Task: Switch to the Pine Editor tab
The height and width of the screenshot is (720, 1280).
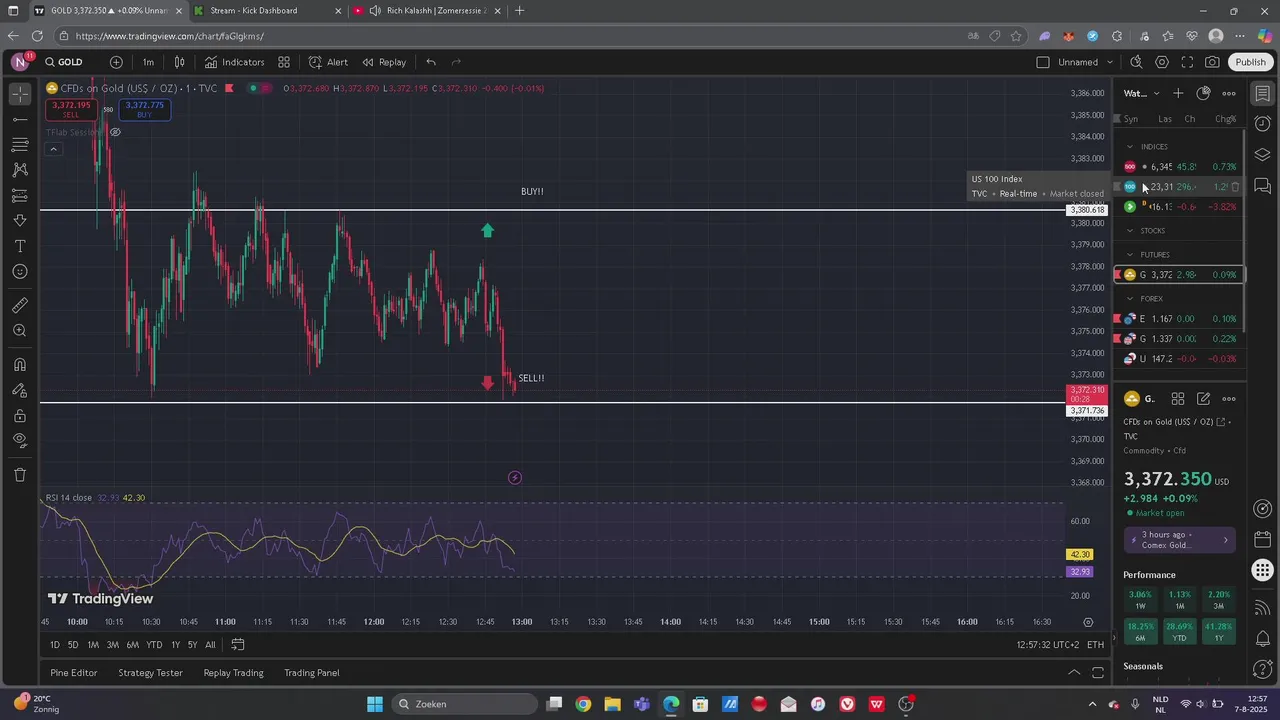Action: pos(74,673)
